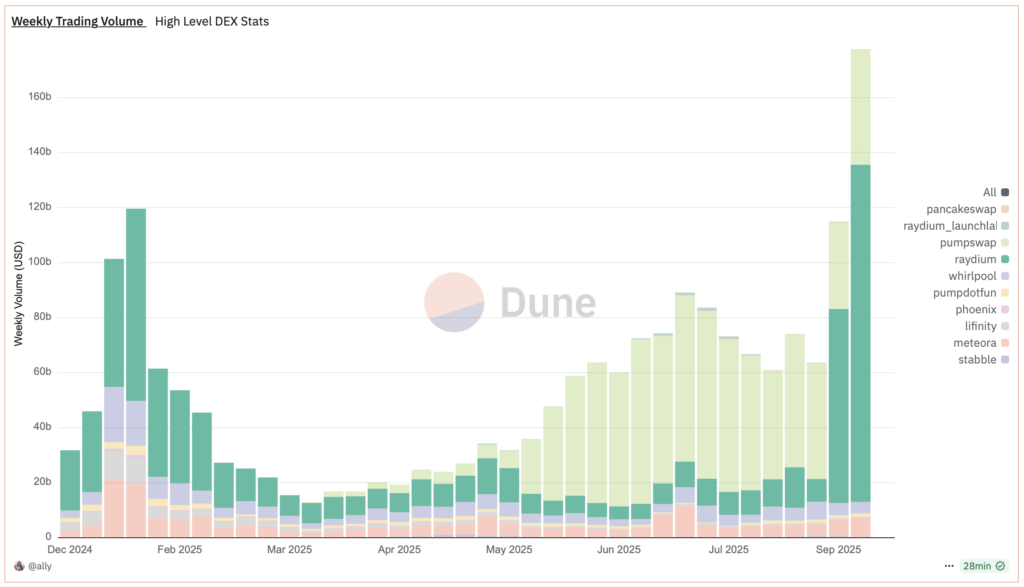This screenshot has width=1024, height=587.
Task: Toggle the whirlpool legend entry
Action: (x=972, y=276)
